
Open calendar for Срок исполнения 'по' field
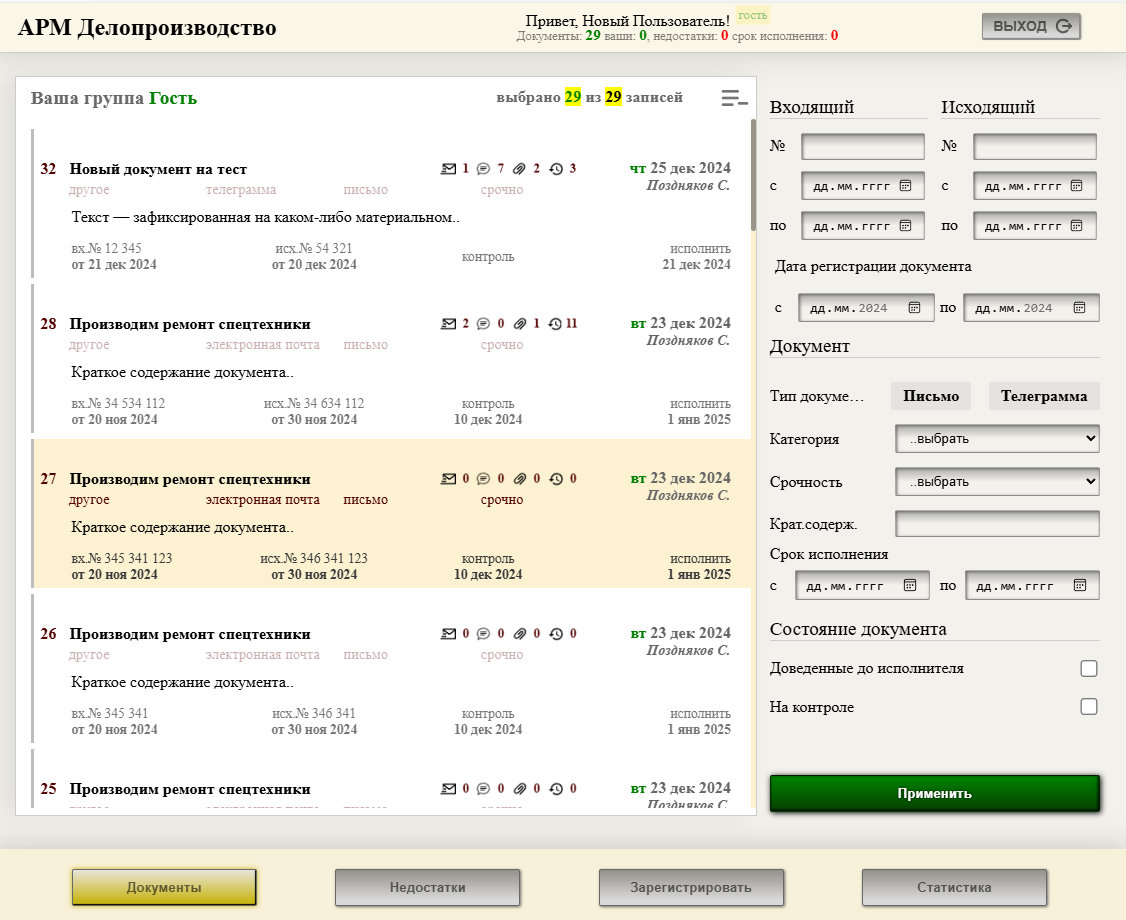click(1080, 586)
